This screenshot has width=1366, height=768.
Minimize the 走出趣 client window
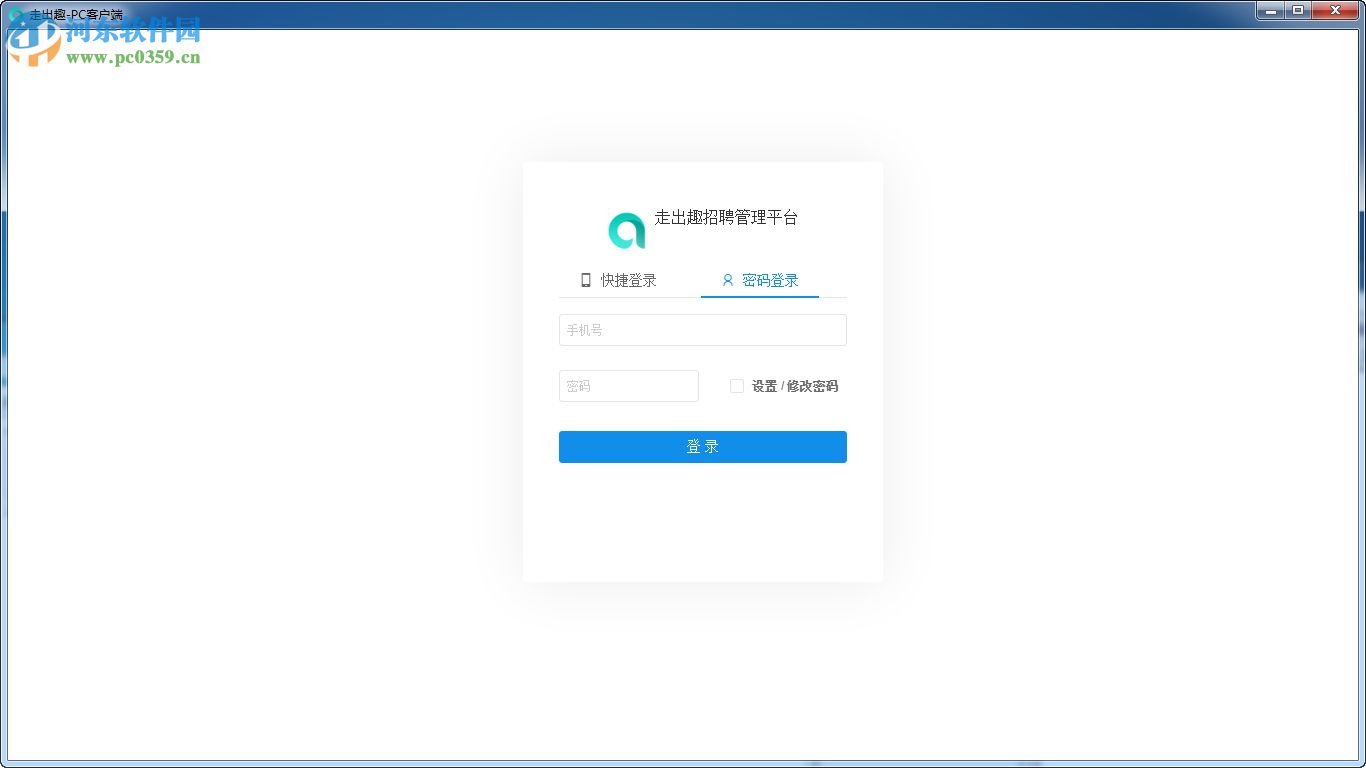[x=1271, y=10]
